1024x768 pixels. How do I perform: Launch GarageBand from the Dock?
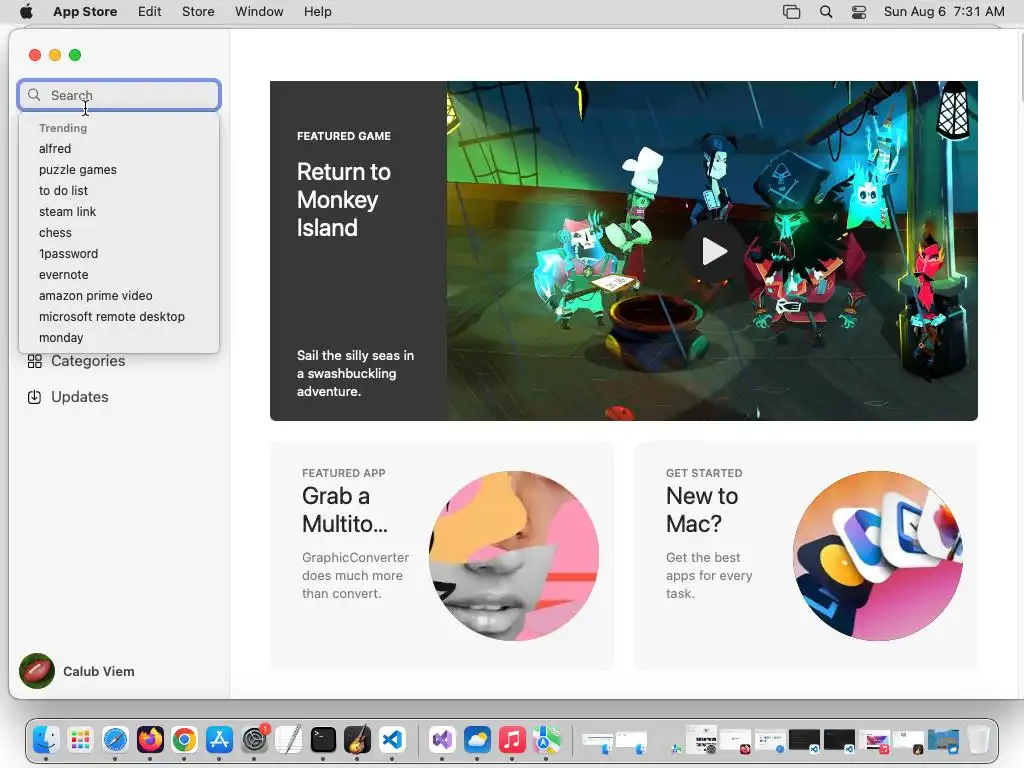click(357, 740)
